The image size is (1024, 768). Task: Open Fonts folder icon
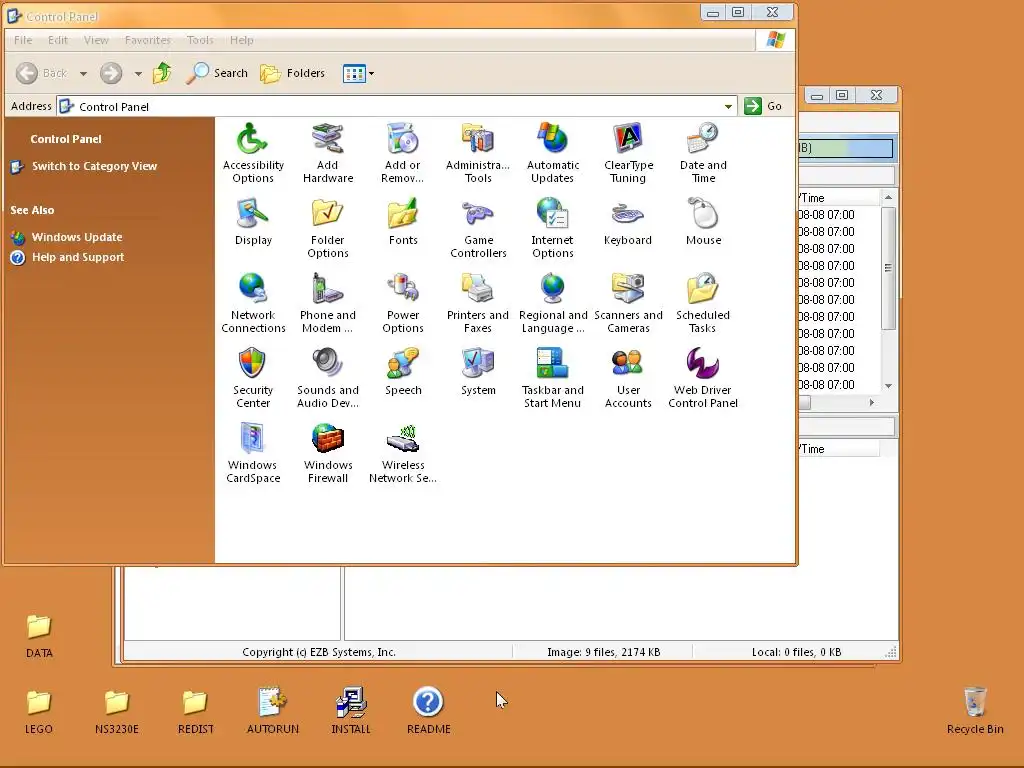402,222
